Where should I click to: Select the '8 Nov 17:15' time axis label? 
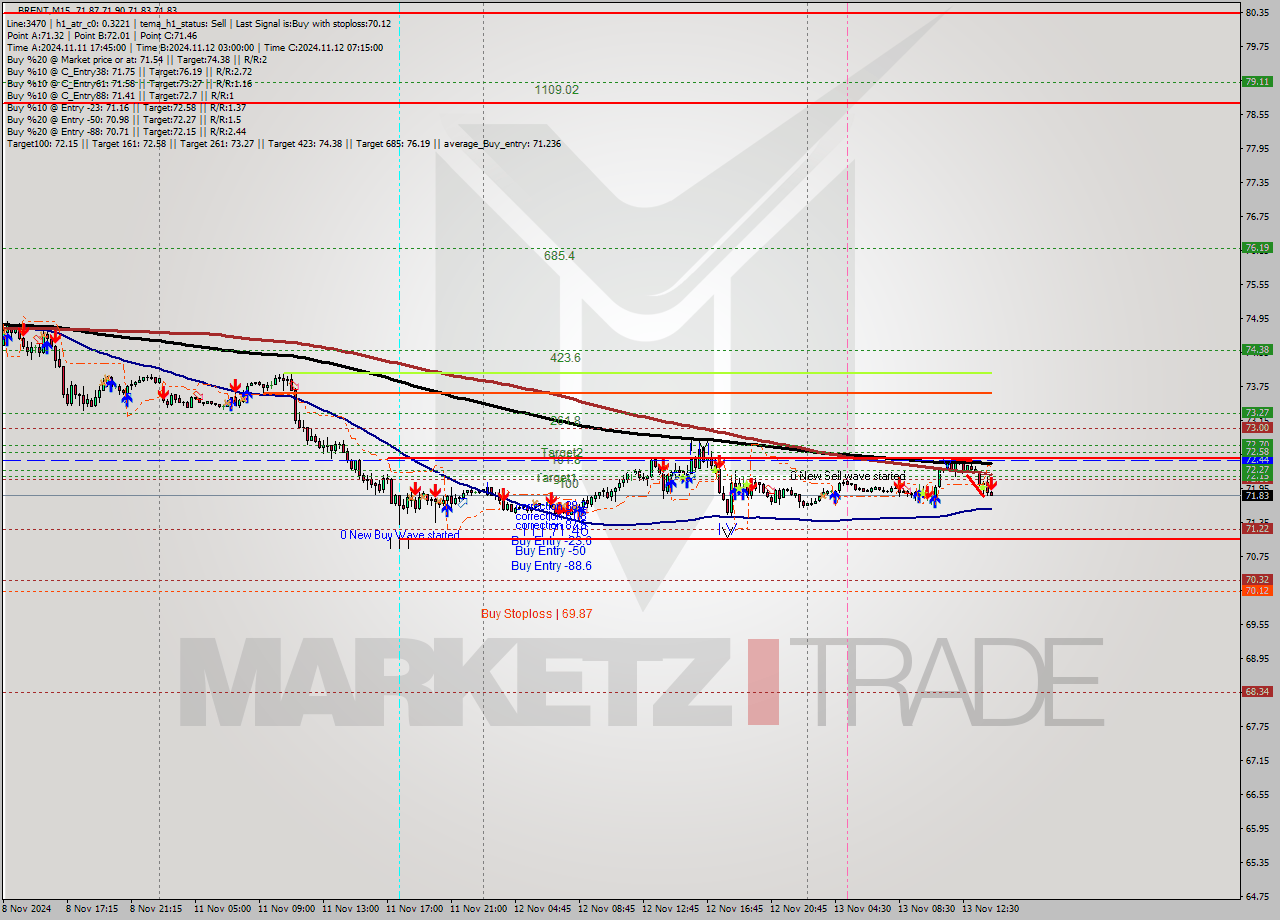coord(93,909)
